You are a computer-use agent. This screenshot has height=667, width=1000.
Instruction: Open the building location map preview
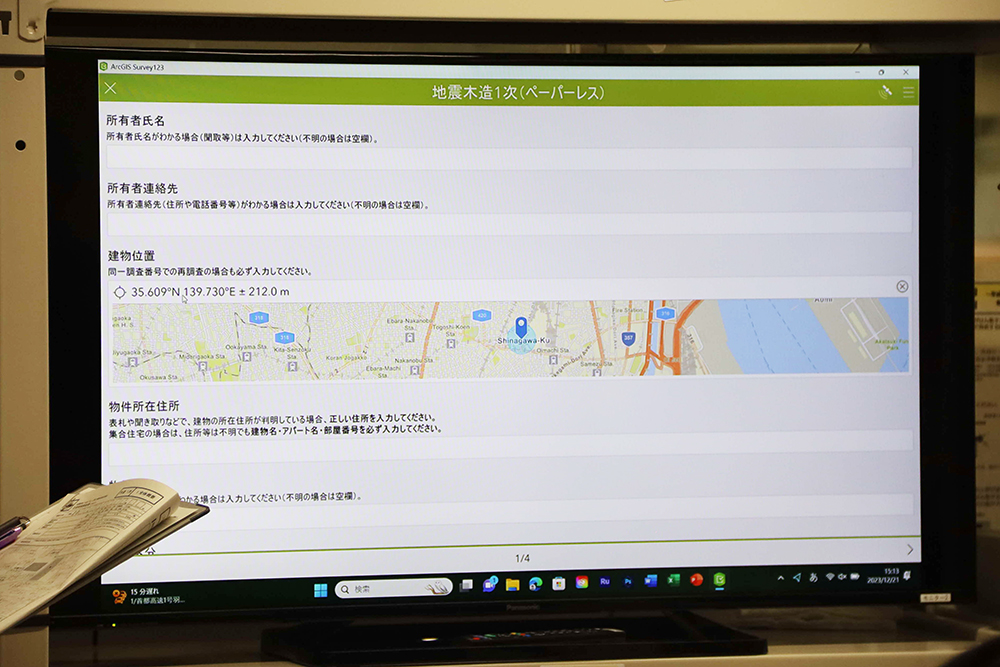(510, 339)
